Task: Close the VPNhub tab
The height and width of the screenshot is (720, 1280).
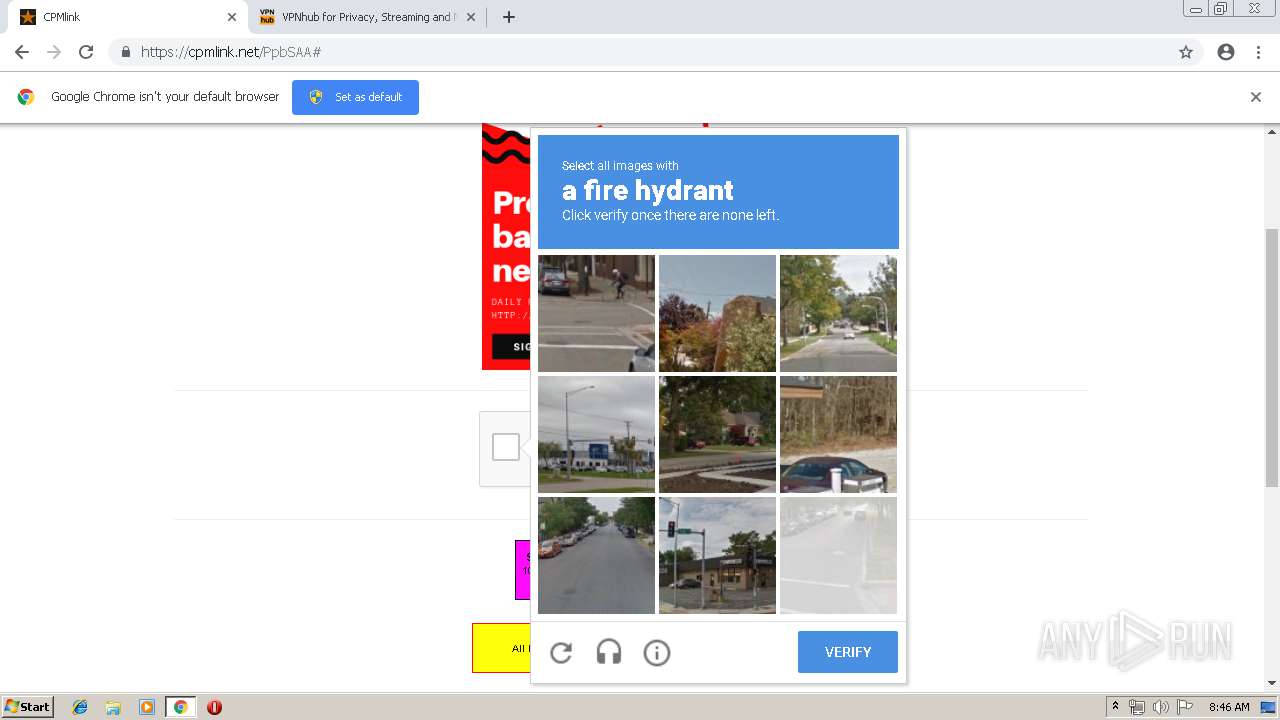Action: (x=471, y=17)
